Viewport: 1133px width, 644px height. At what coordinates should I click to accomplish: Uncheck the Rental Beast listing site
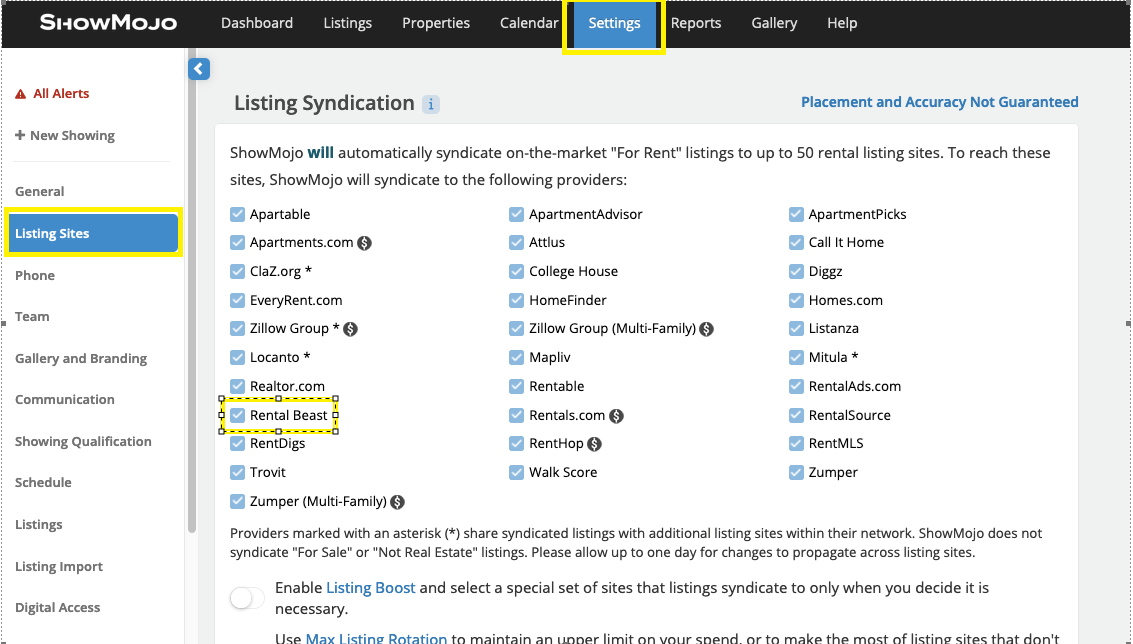pos(238,414)
